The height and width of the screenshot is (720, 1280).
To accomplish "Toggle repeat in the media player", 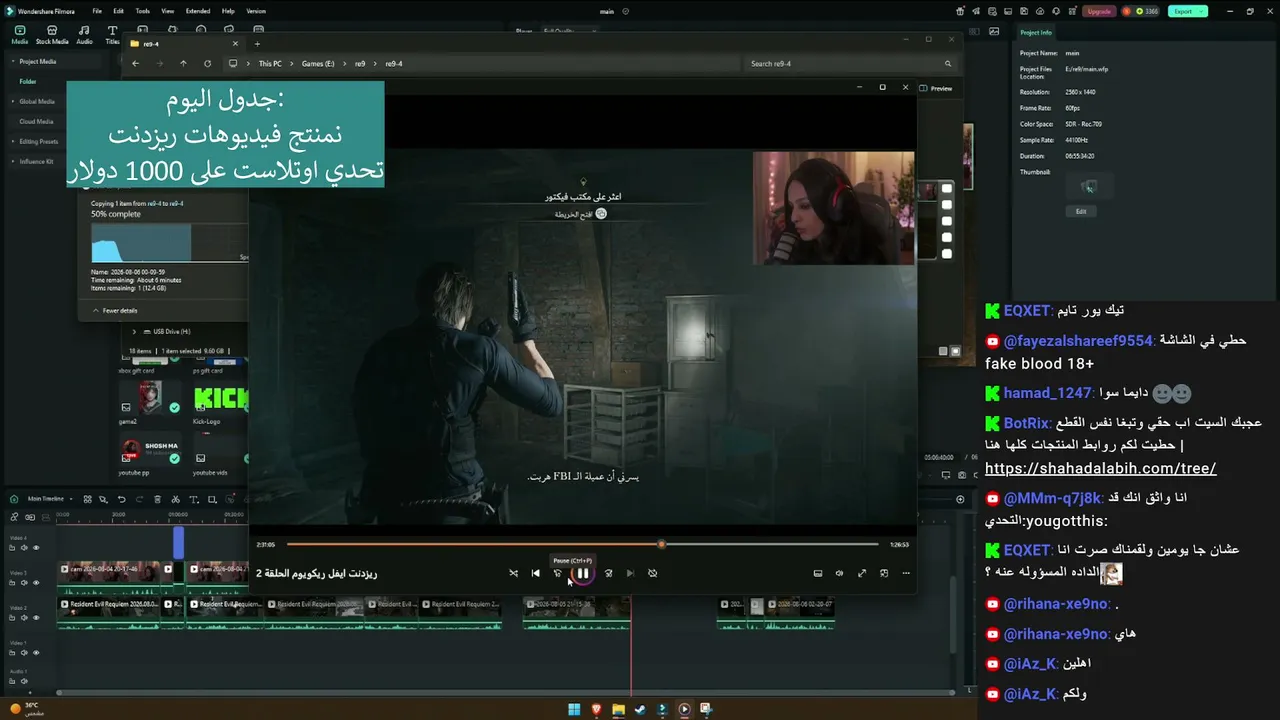I will pos(652,573).
